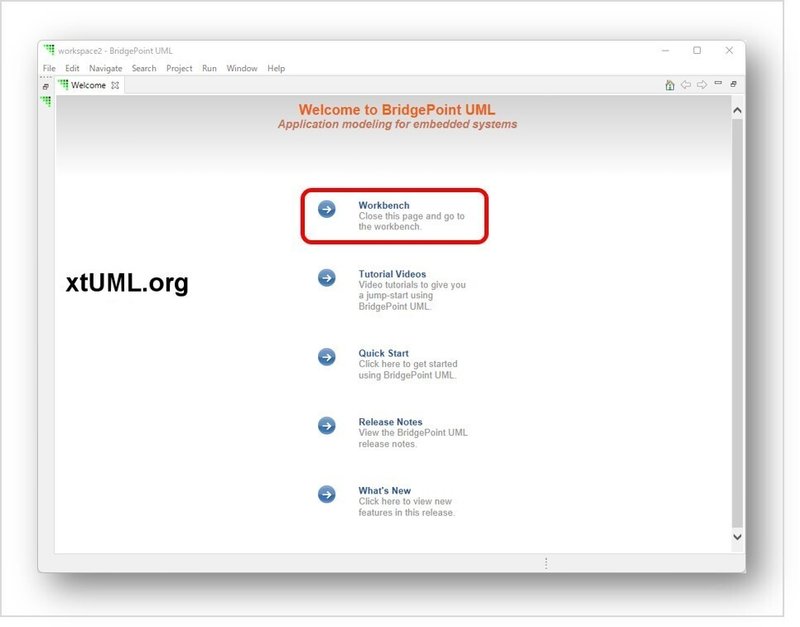
Task: Close the Welcome tab
Action: tap(115, 85)
